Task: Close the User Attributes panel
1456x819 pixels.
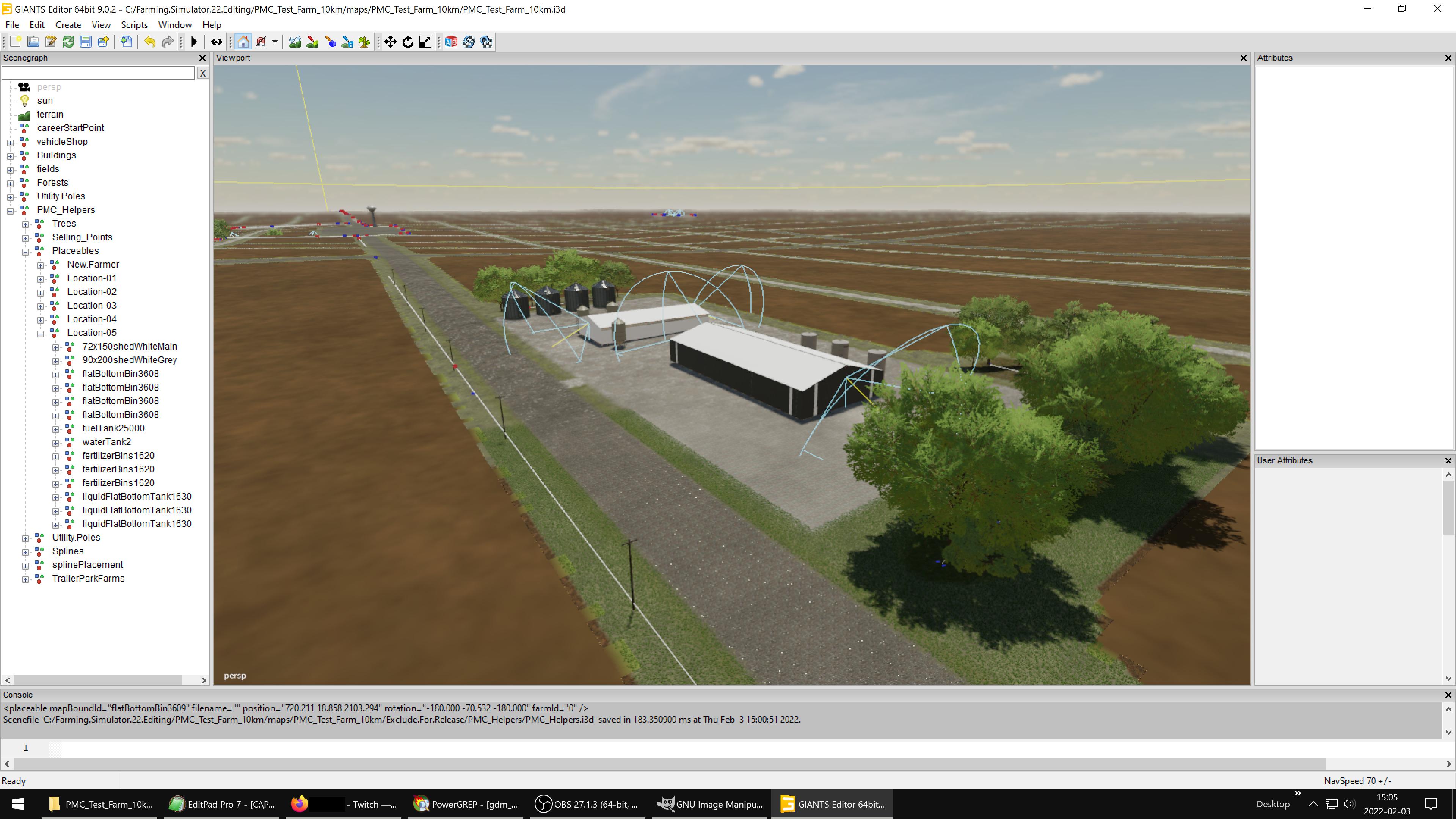Action: (1448, 461)
